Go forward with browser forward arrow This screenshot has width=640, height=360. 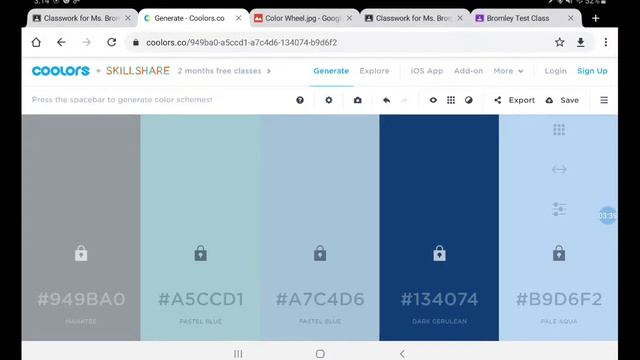[86, 42]
